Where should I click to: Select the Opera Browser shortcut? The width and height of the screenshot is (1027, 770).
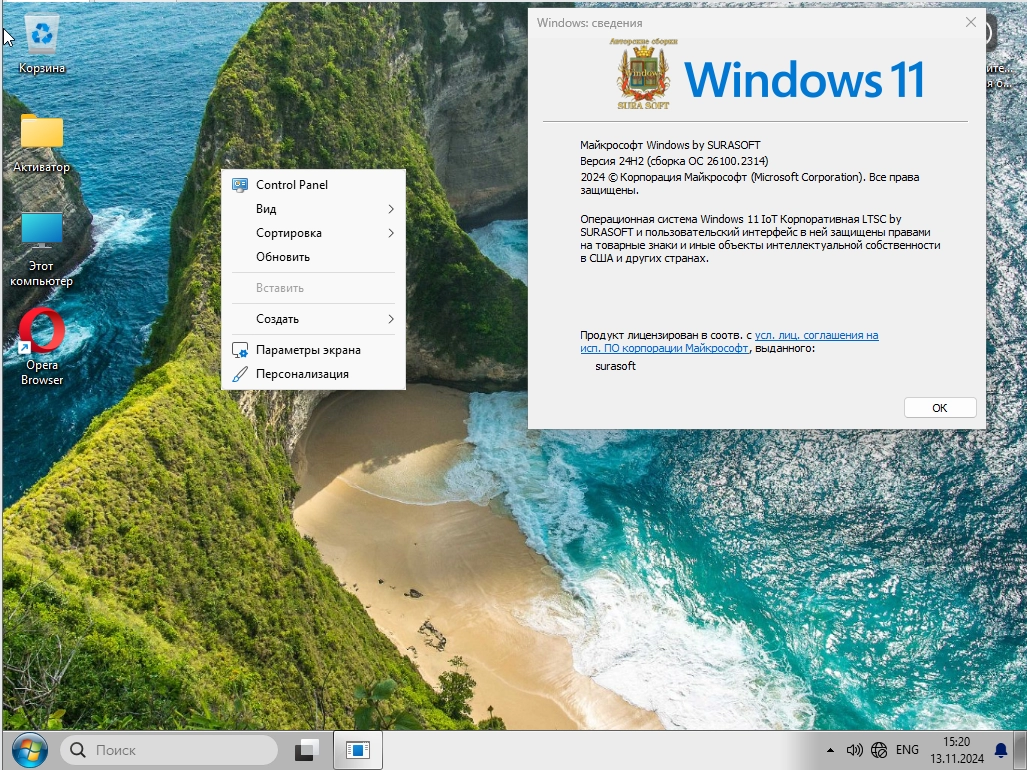pos(42,347)
